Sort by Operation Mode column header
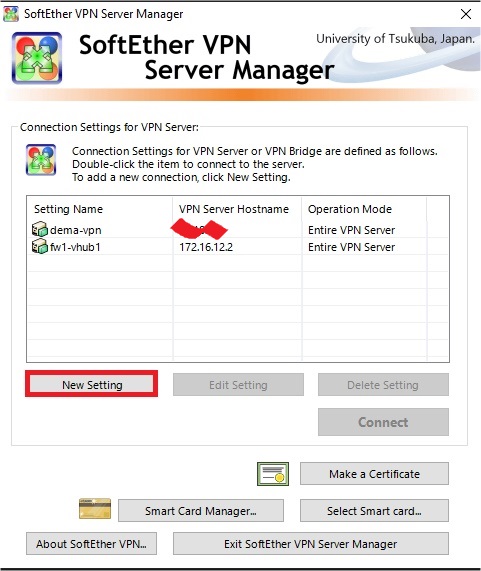Screen dimensions: 481x571 tap(364, 209)
